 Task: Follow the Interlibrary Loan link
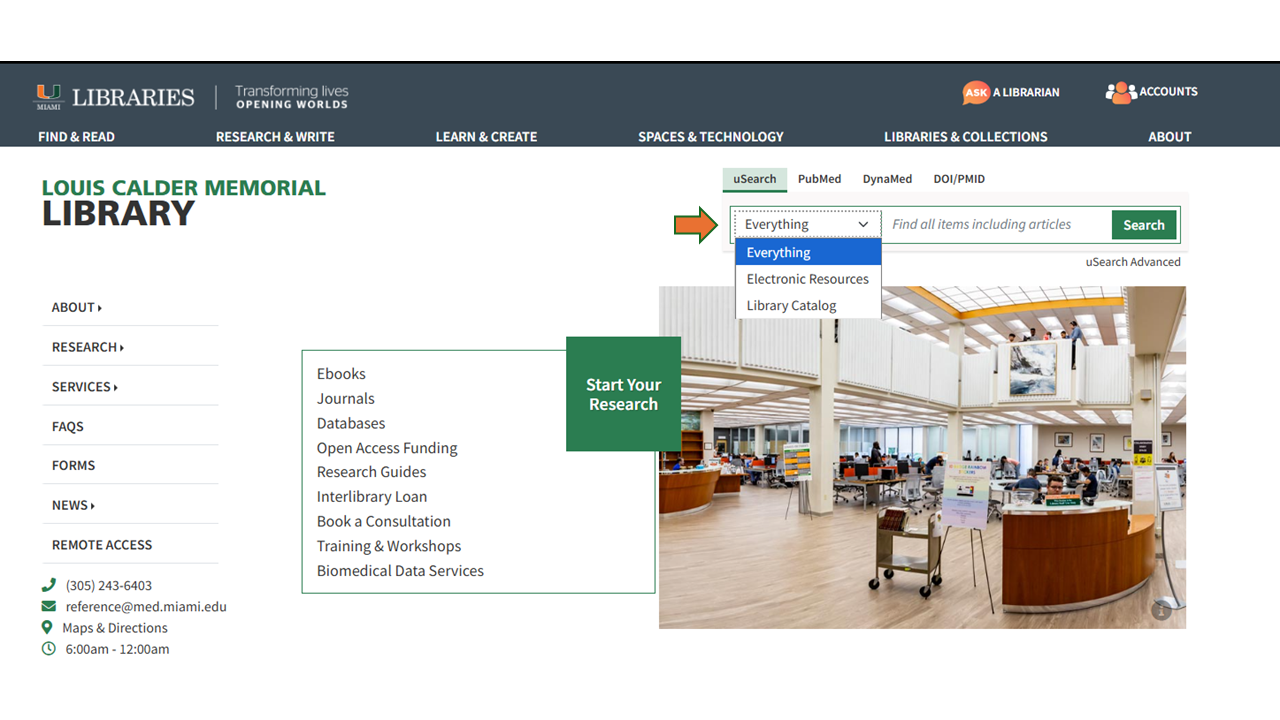point(371,497)
